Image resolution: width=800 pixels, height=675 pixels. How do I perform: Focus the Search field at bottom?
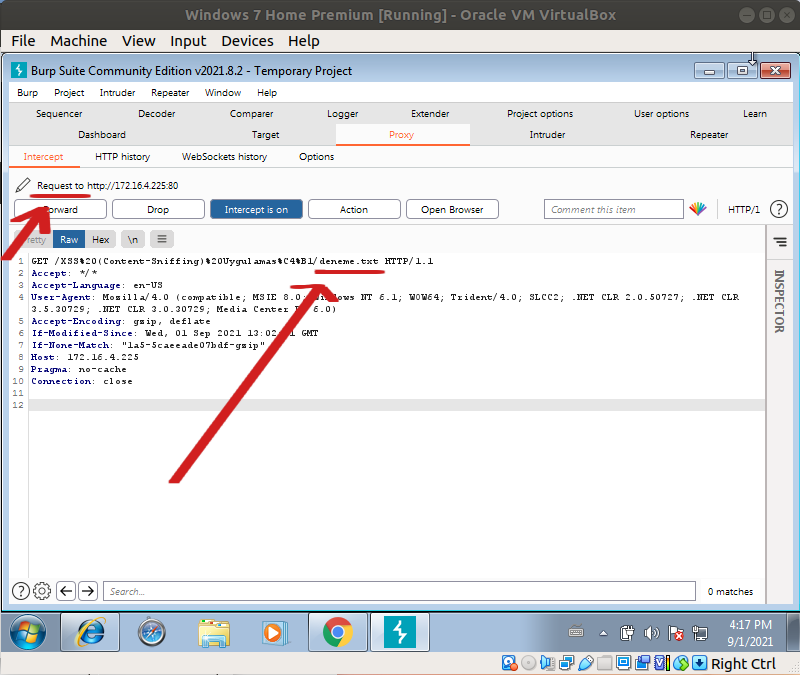[399, 591]
